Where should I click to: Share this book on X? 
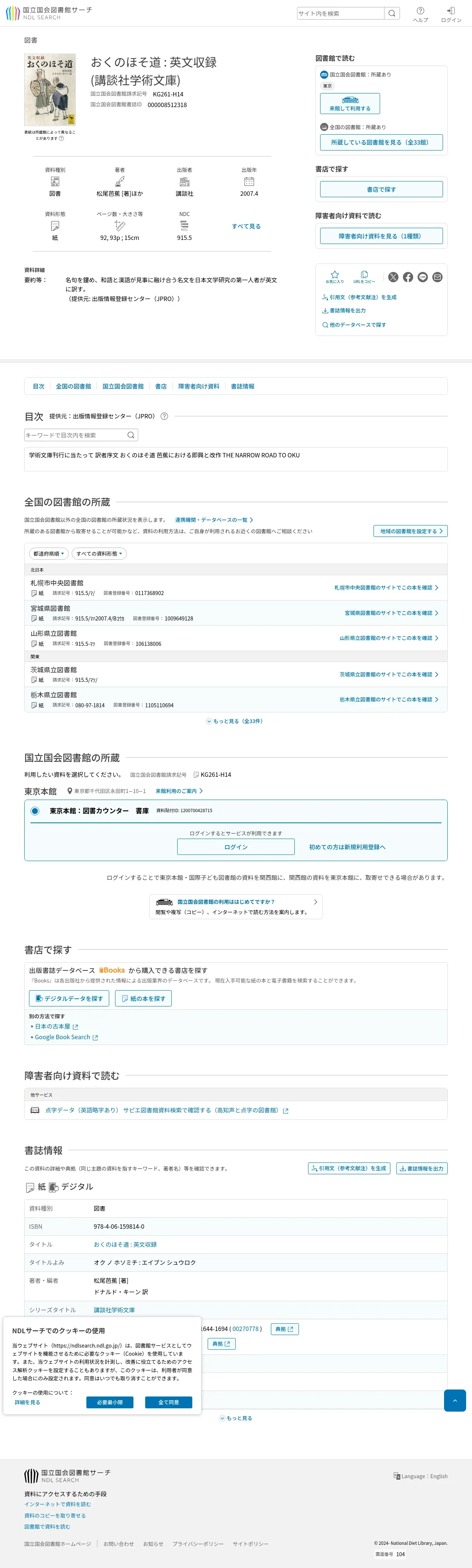(x=394, y=277)
